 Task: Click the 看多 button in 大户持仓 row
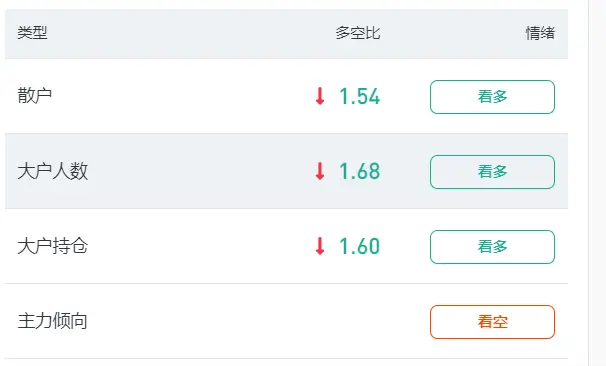click(x=492, y=247)
